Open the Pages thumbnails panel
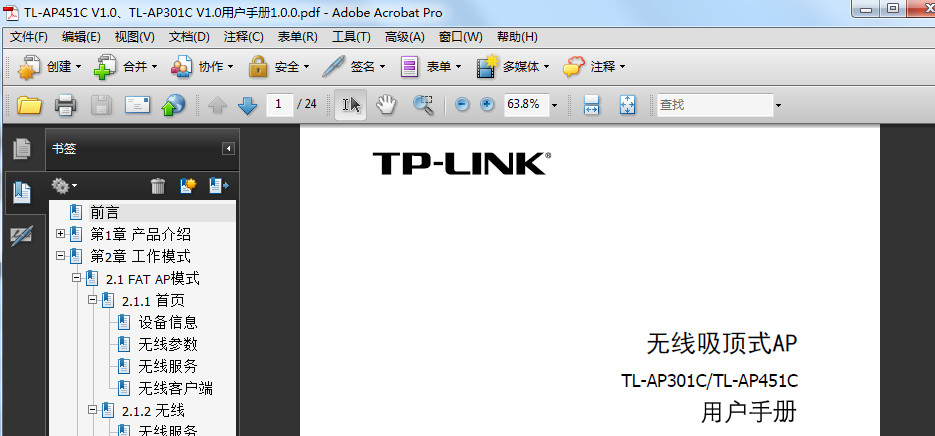The image size is (935, 436). [22, 149]
